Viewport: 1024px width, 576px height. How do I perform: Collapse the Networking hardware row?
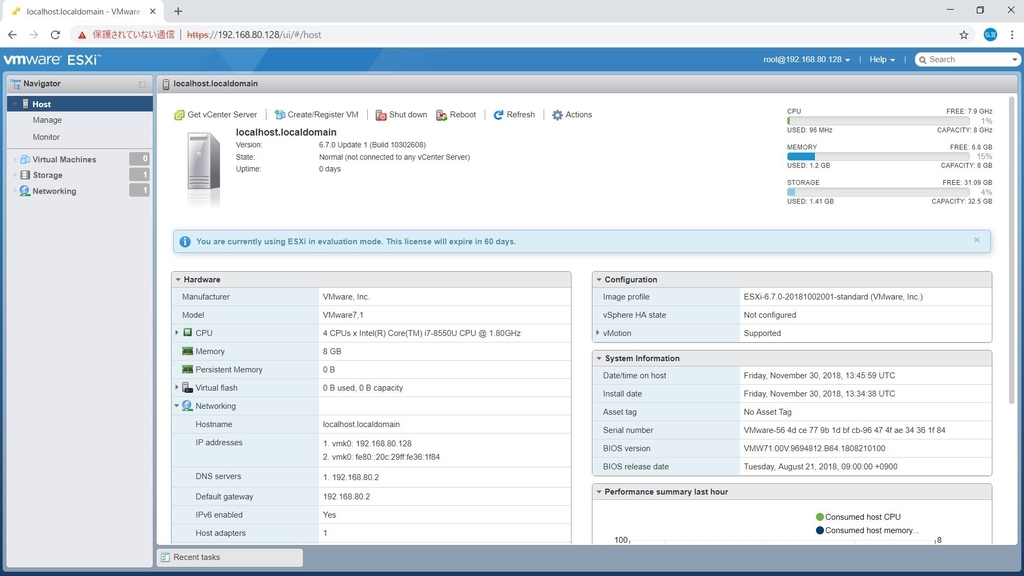coord(177,406)
